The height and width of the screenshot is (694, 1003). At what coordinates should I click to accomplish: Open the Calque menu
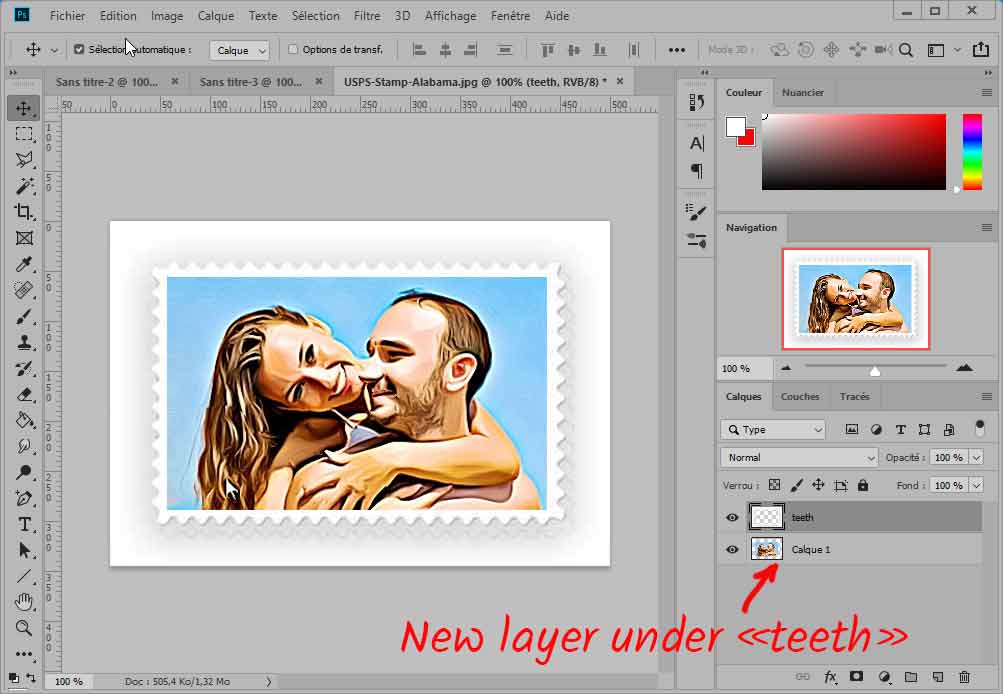coord(216,16)
